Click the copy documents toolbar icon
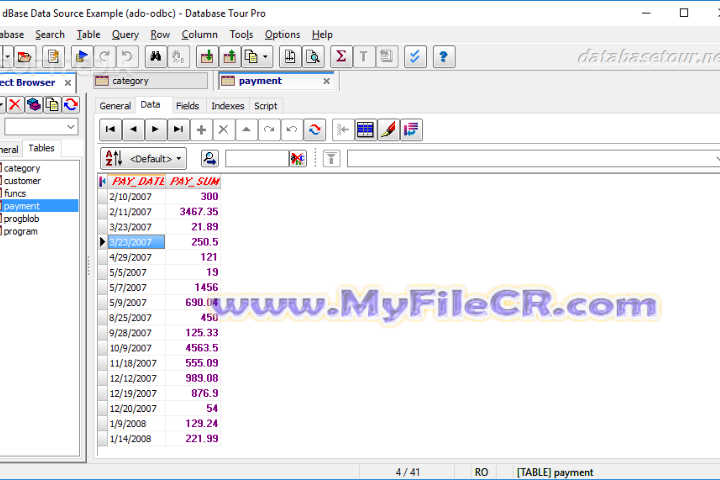720x480 pixels. [x=251, y=57]
